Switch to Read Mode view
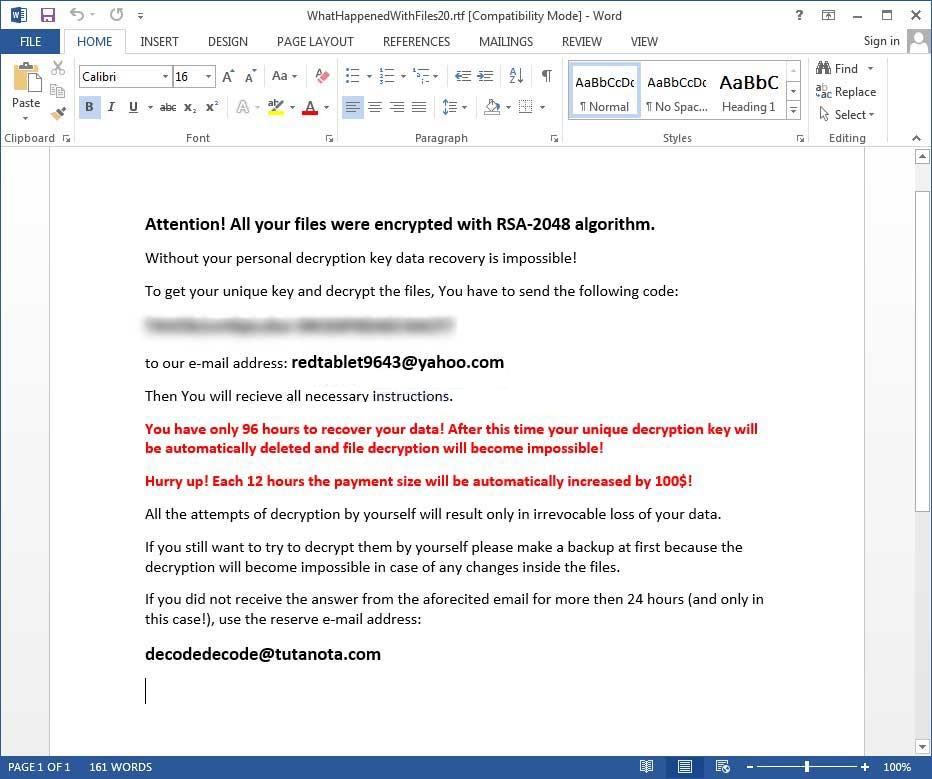This screenshot has height=779, width=932. click(647, 767)
